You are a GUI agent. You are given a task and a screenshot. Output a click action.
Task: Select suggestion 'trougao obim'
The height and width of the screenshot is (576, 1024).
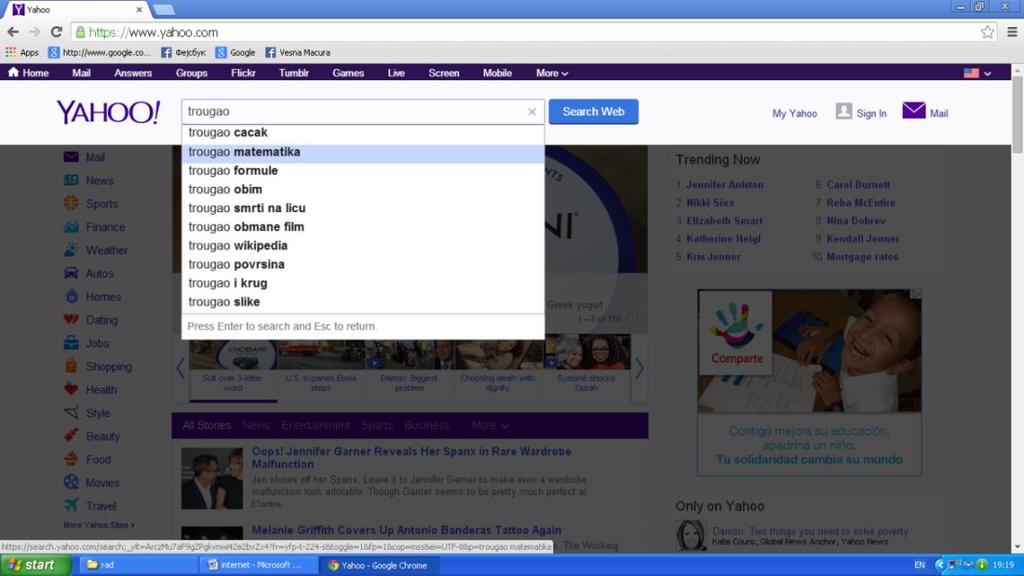[363, 190]
